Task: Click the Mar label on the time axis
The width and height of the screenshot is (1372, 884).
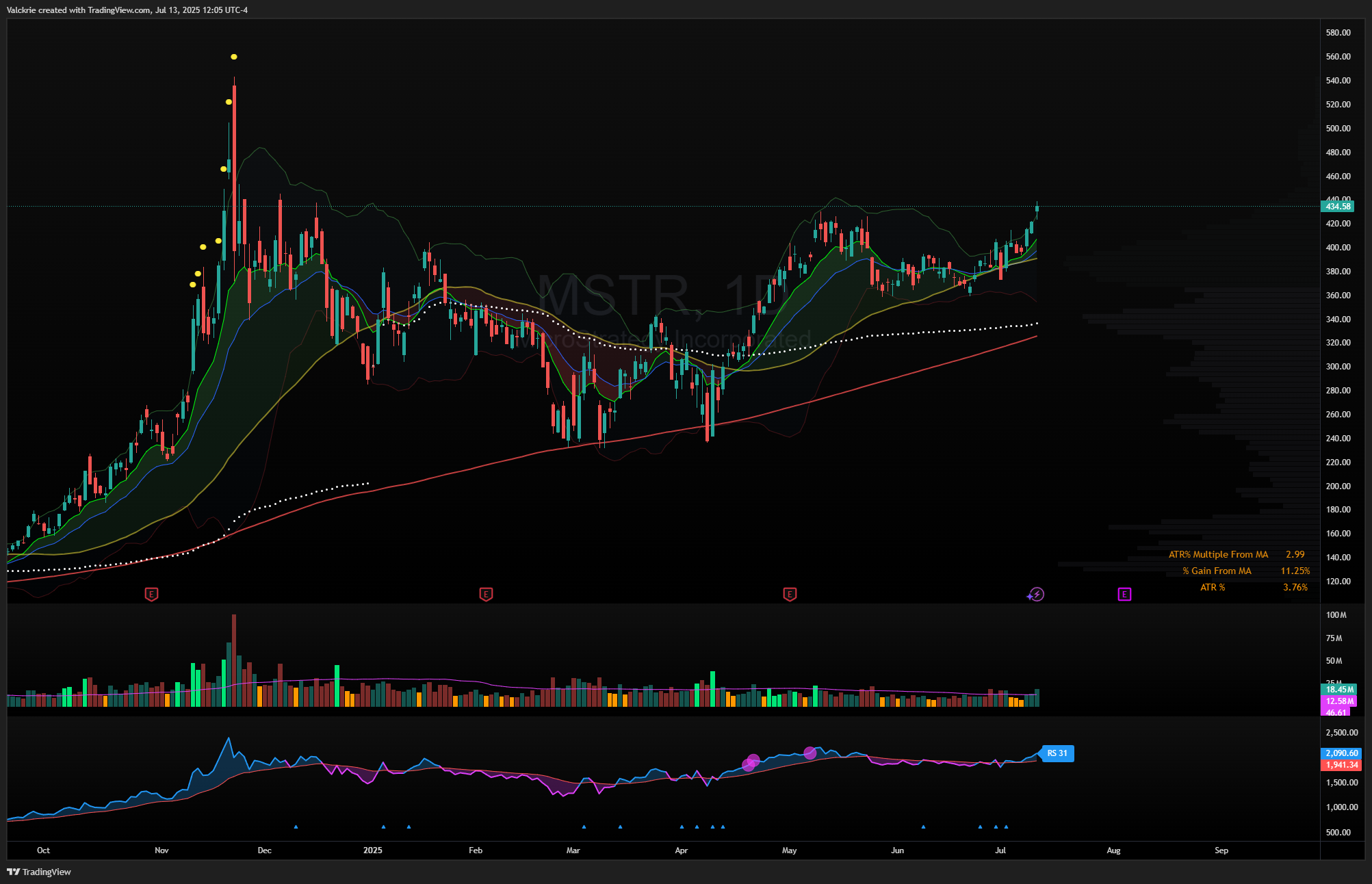Action: tap(573, 850)
